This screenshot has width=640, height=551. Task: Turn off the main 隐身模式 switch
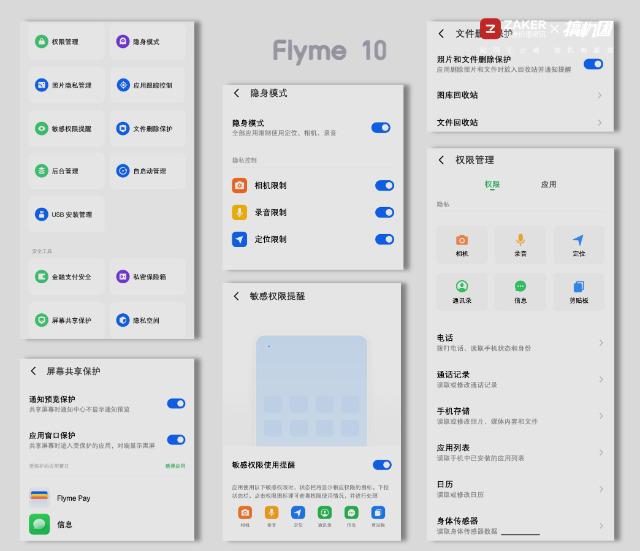coord(381,128)
